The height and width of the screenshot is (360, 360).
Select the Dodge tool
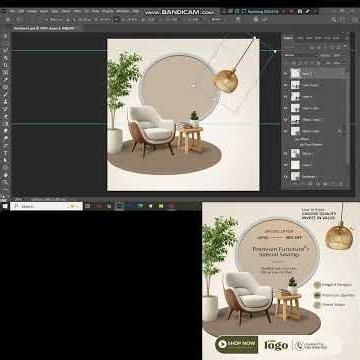click(6, 138)
